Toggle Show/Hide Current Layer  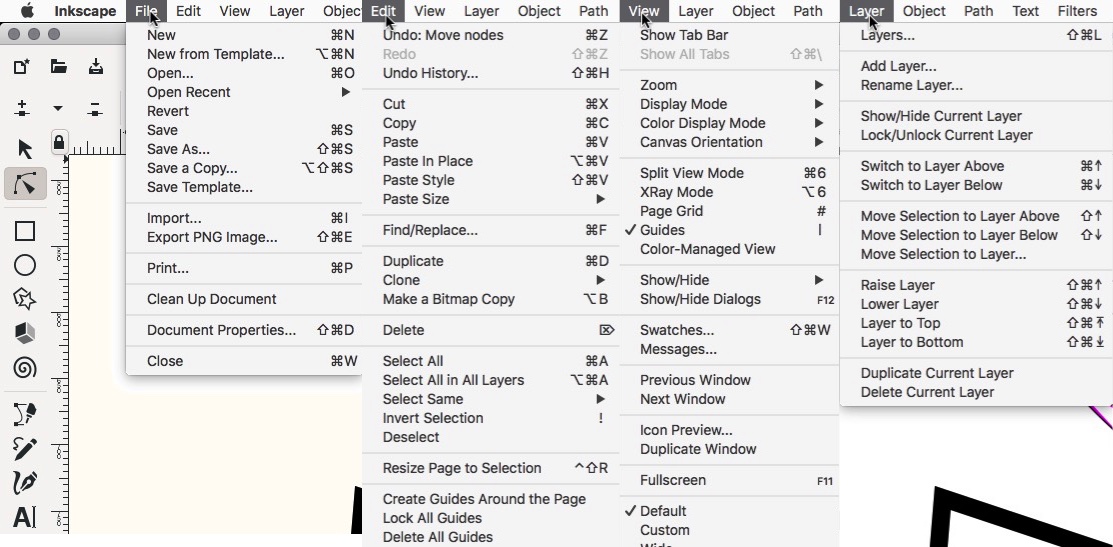point(976,116)
